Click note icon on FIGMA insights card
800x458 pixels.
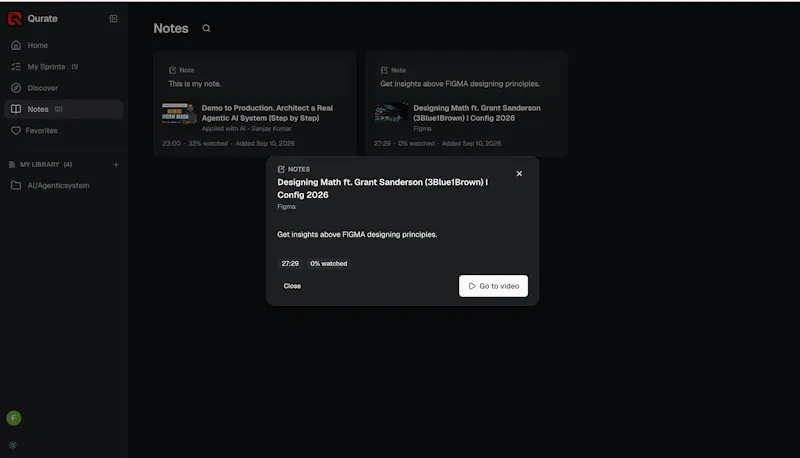pos(384,70)
